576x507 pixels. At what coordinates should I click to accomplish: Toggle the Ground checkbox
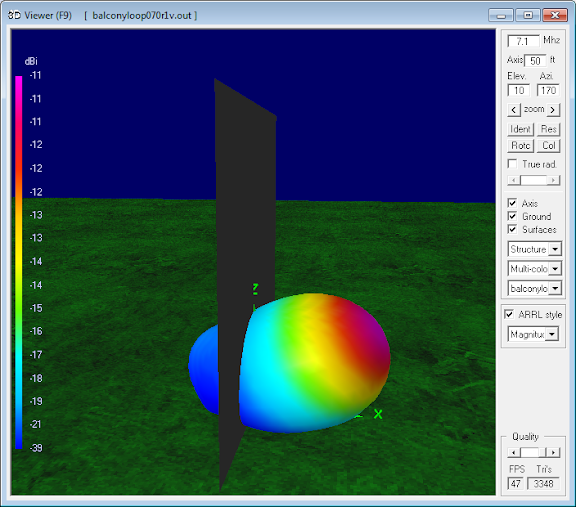point(512,216)
